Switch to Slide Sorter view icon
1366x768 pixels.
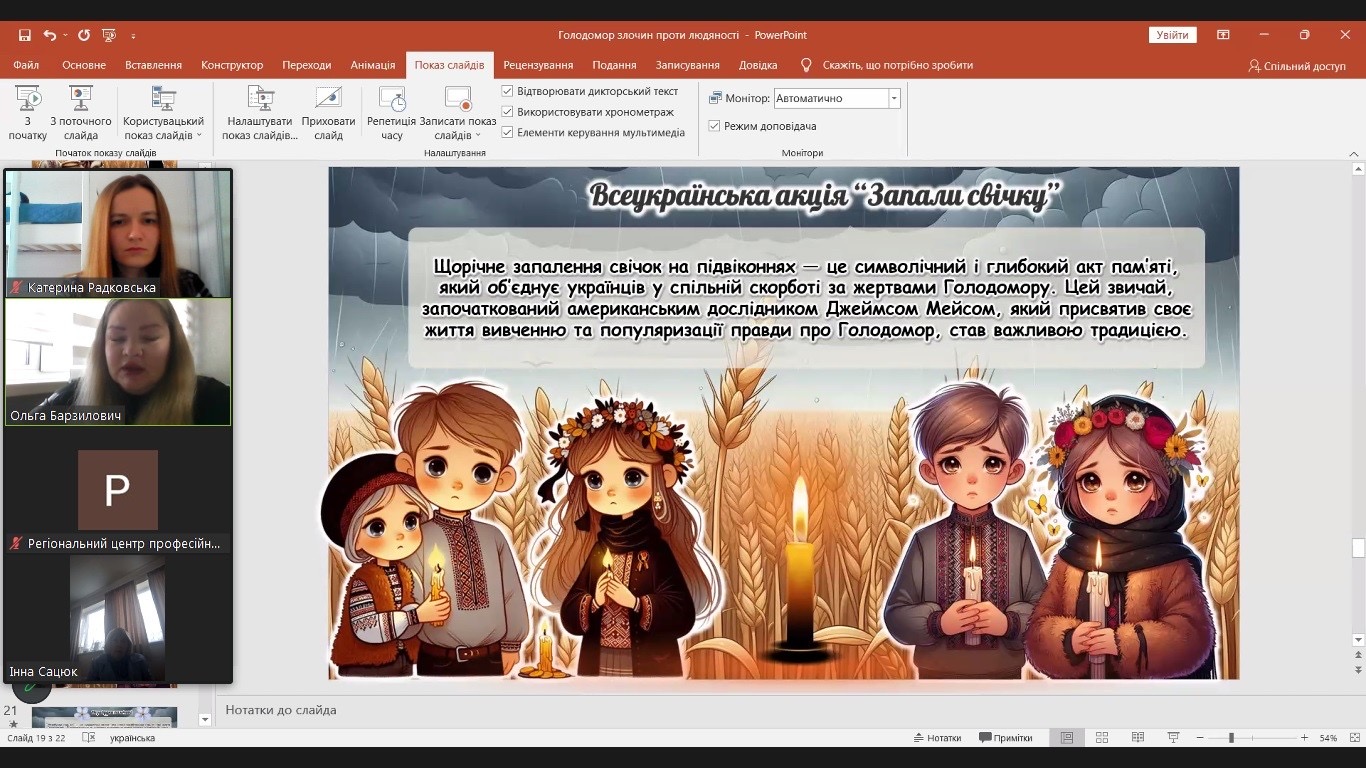pos(1101,738)
